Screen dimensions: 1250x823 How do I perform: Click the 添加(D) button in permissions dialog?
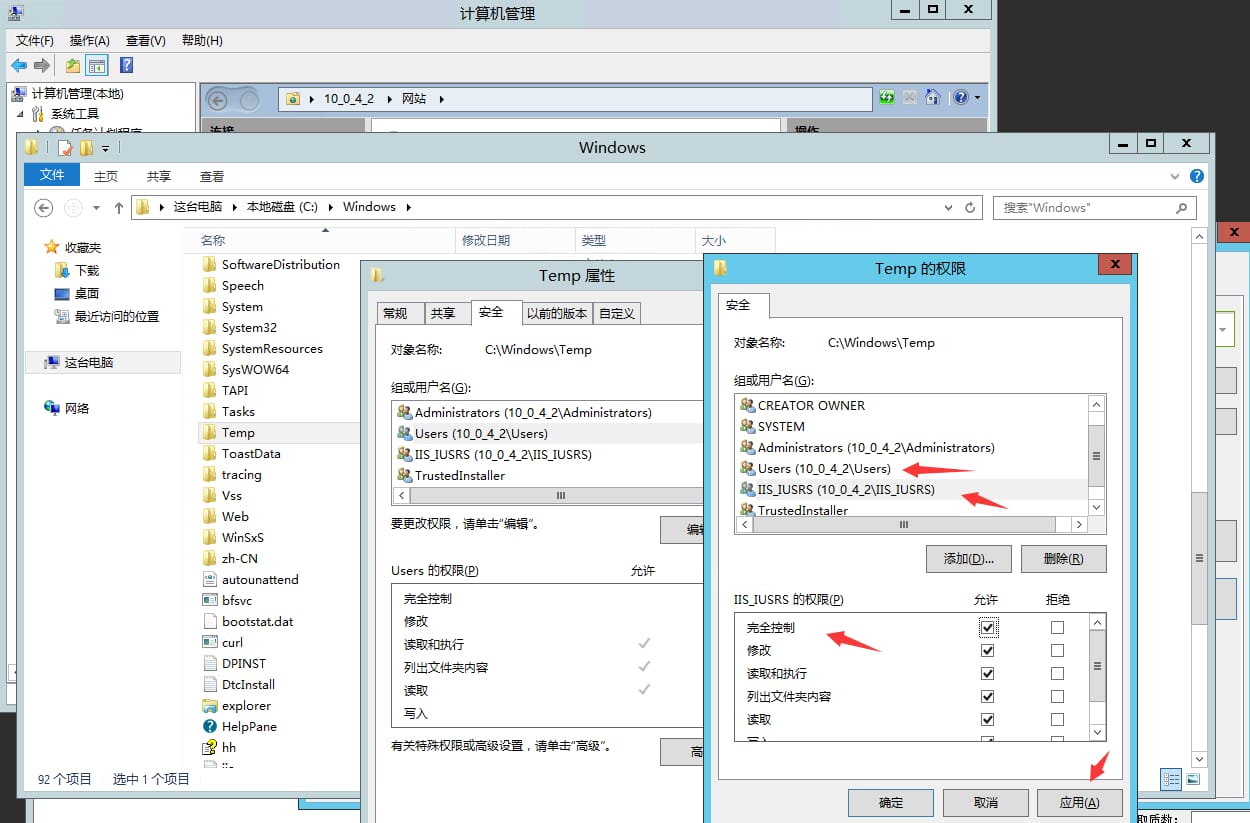pos(968,559)
